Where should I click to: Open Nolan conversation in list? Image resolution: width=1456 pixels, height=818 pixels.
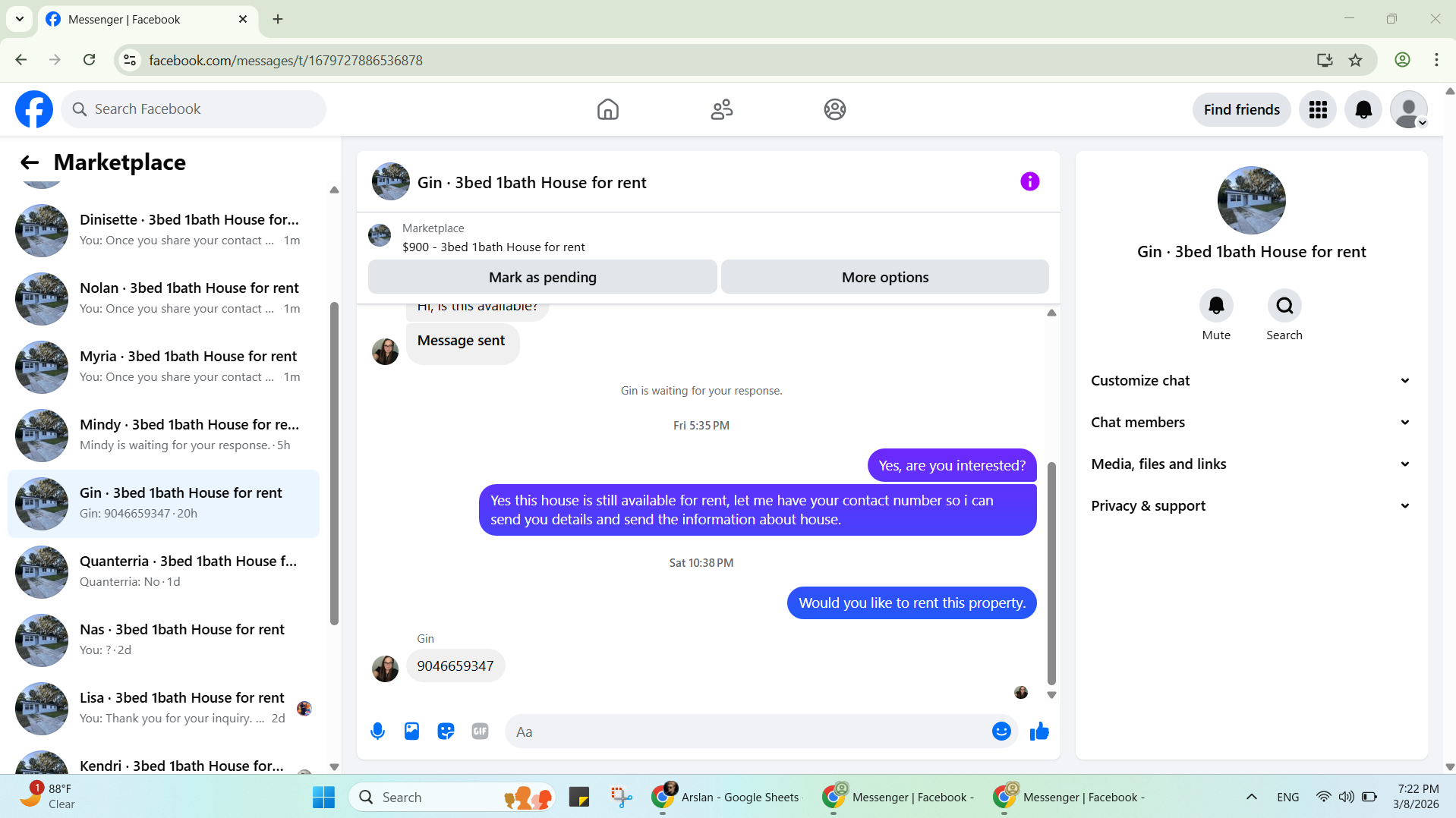tap(163, 299)
